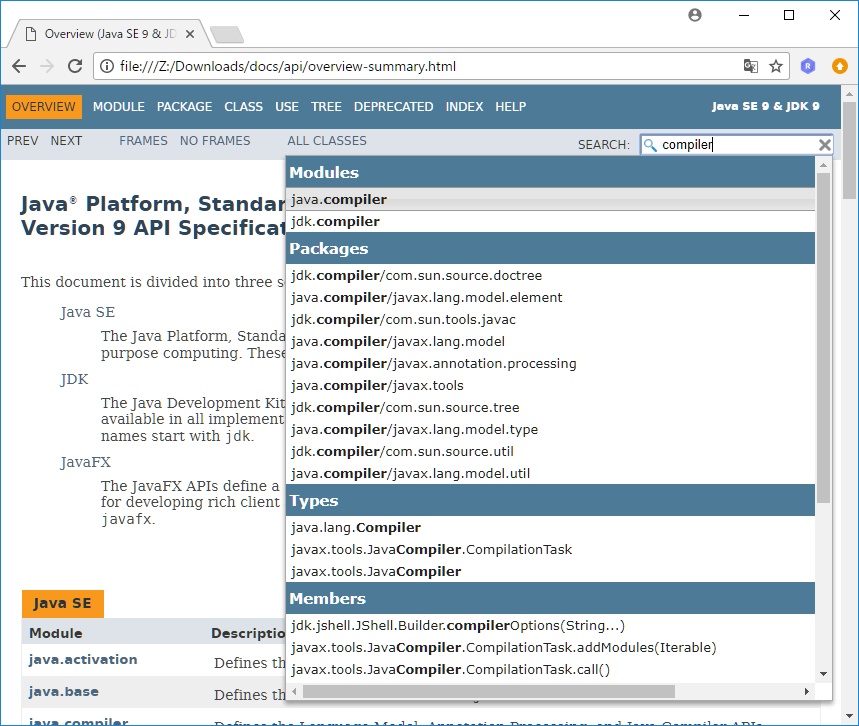Switch to FRAMES view
This screenshot has height=726, width=859.
144,141
